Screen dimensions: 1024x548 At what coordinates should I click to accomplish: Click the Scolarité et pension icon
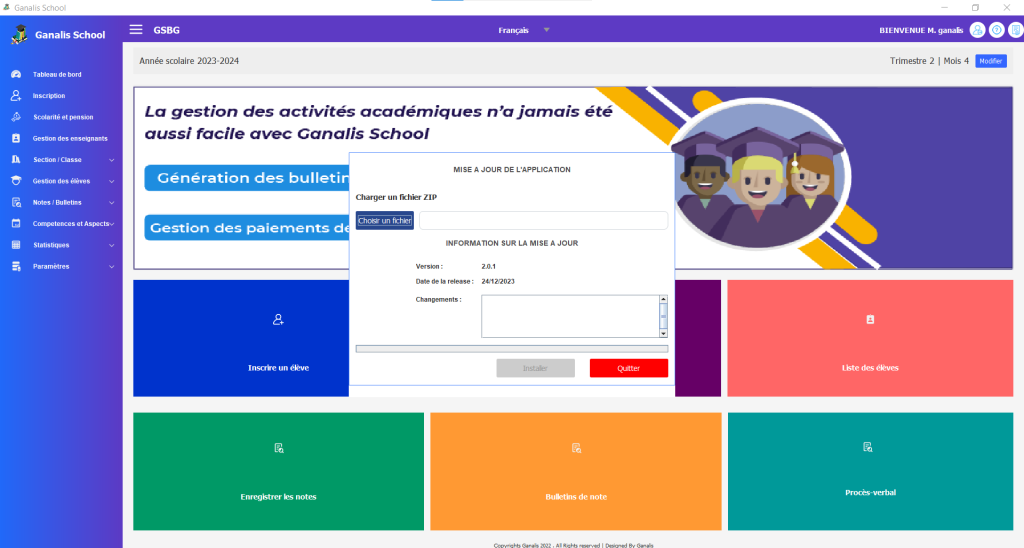pos(16,117)
